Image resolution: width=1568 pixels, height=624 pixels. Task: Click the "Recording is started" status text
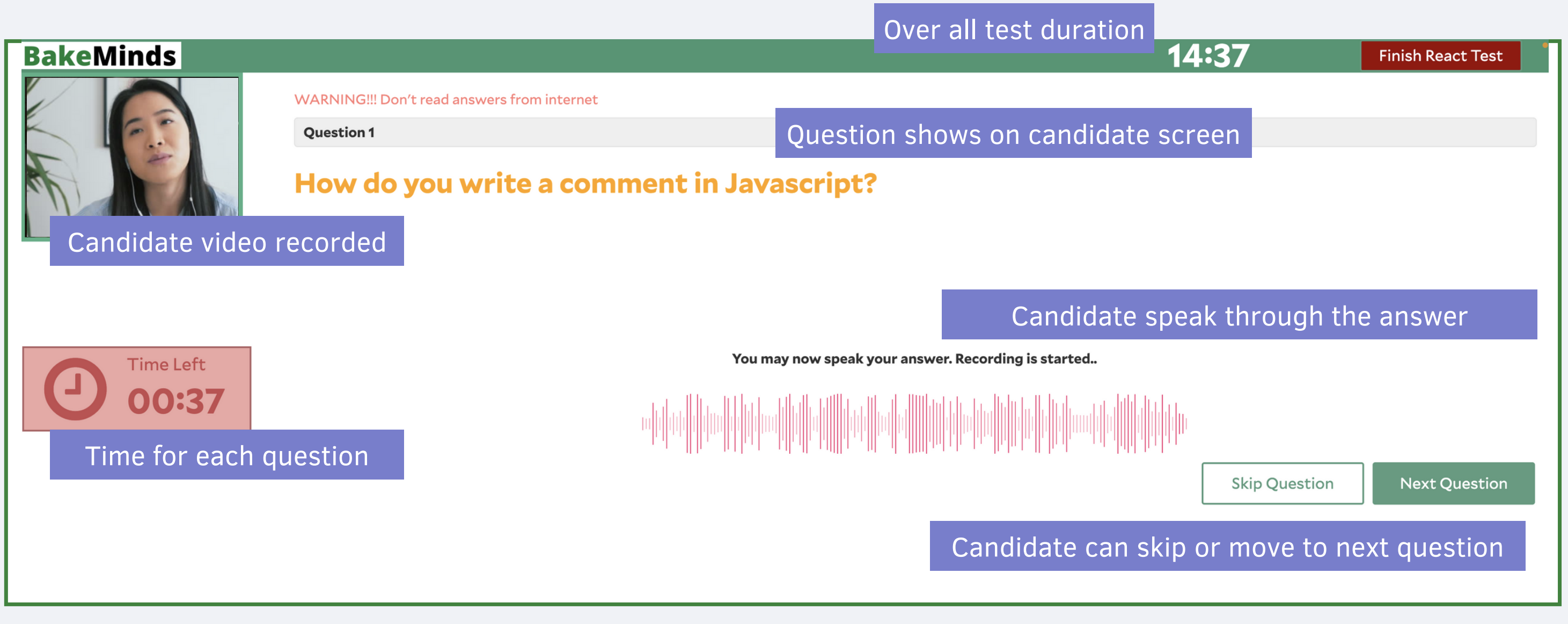(914, 359)
